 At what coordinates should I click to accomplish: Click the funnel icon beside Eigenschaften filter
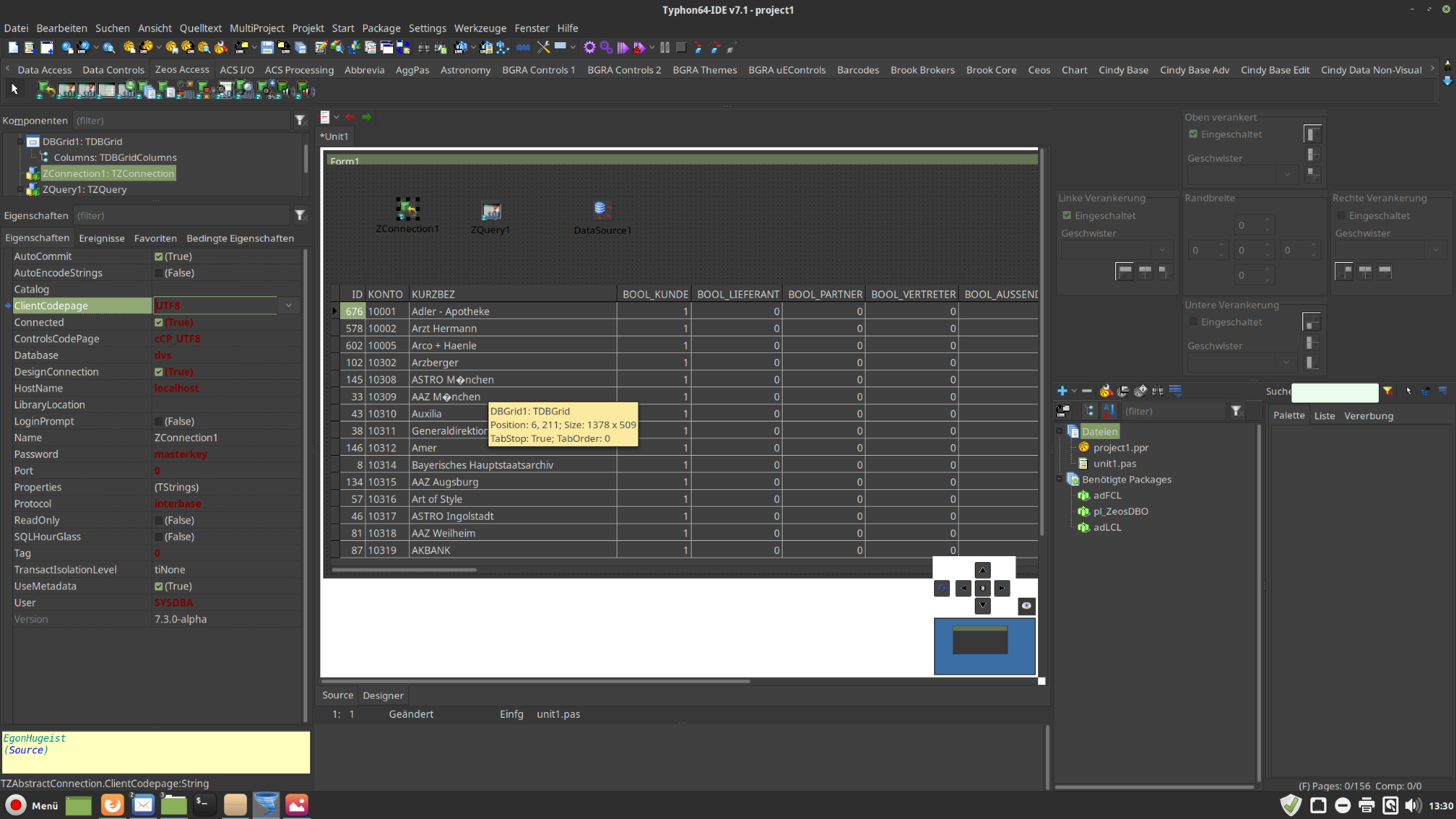coord(300,215)
